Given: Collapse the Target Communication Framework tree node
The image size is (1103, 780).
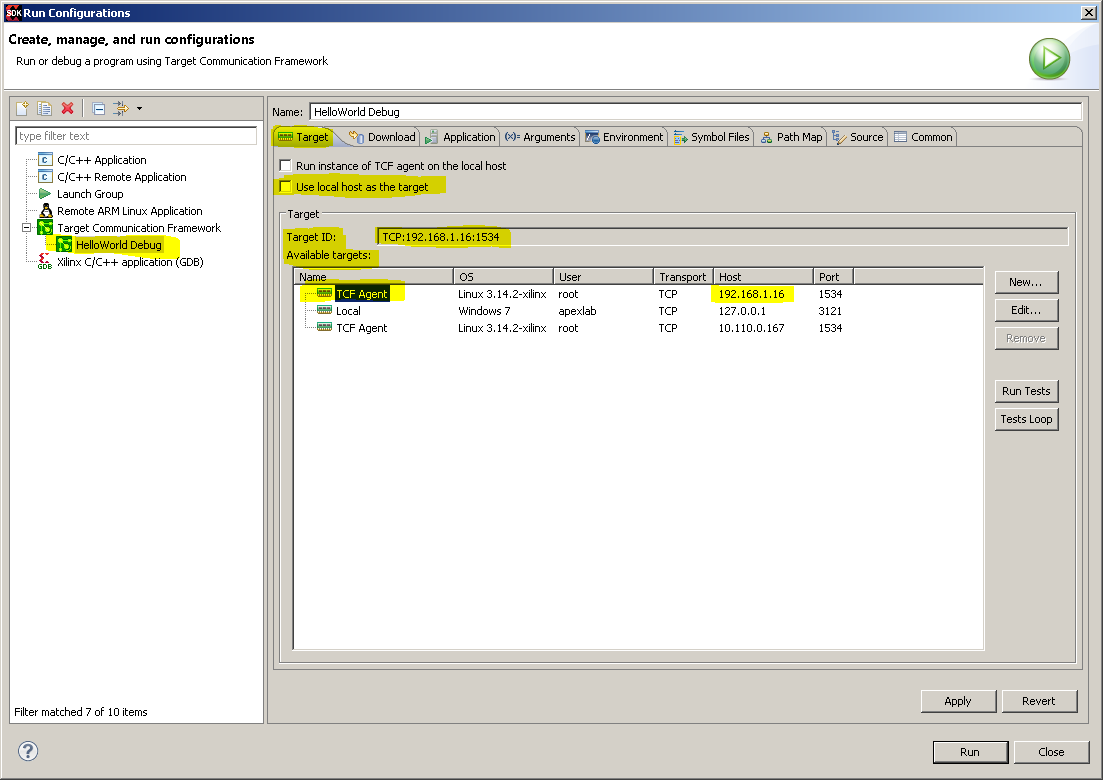Looking at the screenshot, I should [x=27, y=227].
